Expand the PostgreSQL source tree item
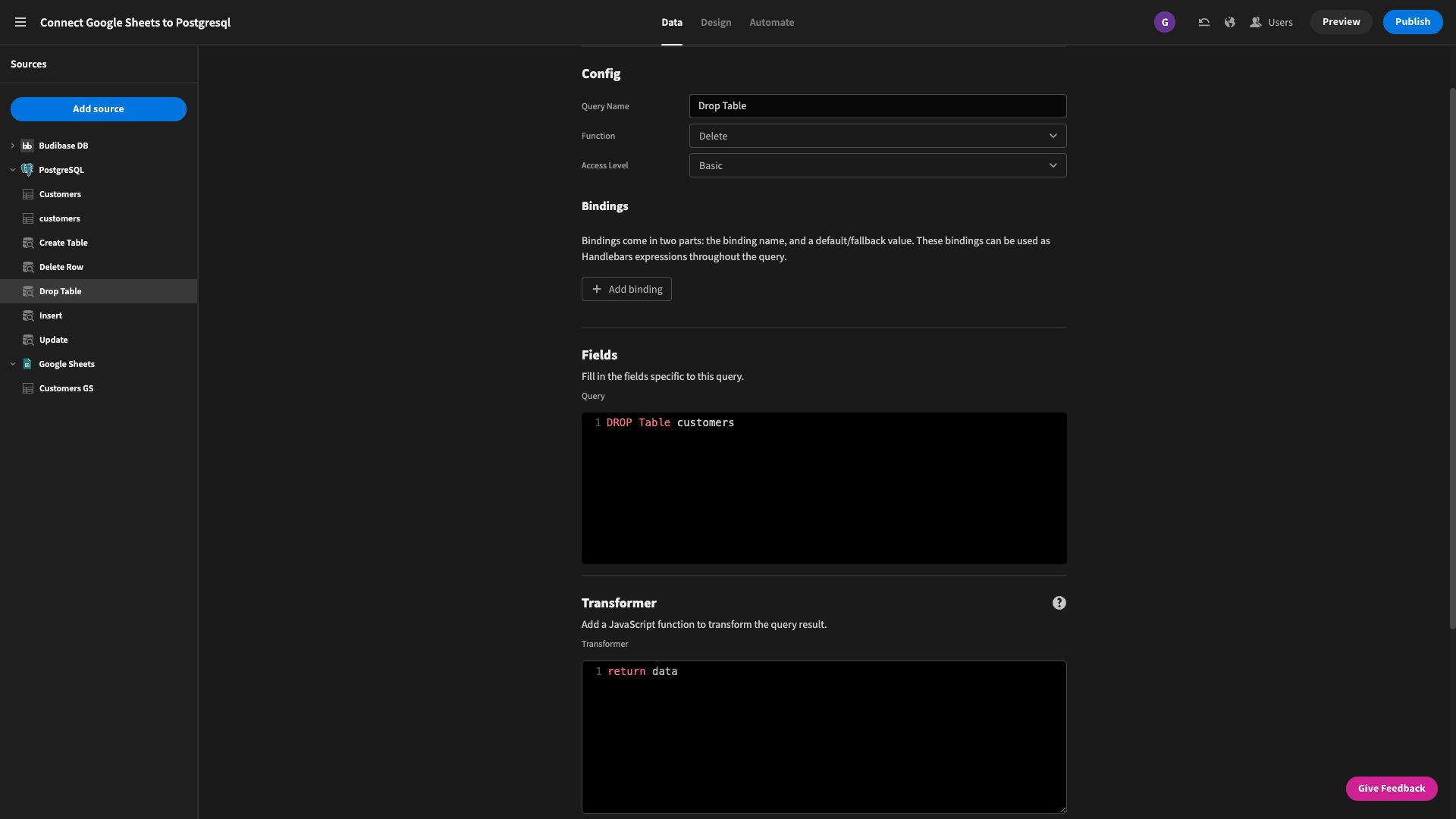The height and width of the screenshot is (819, 1456). 13,171
